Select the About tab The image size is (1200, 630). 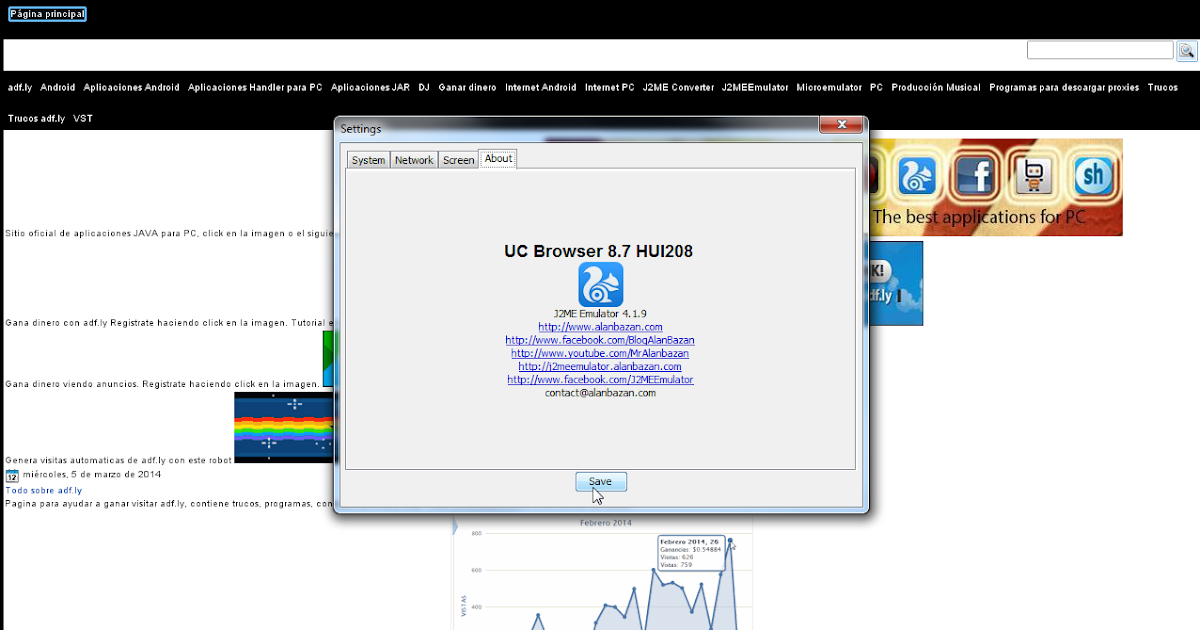point(498,159)
